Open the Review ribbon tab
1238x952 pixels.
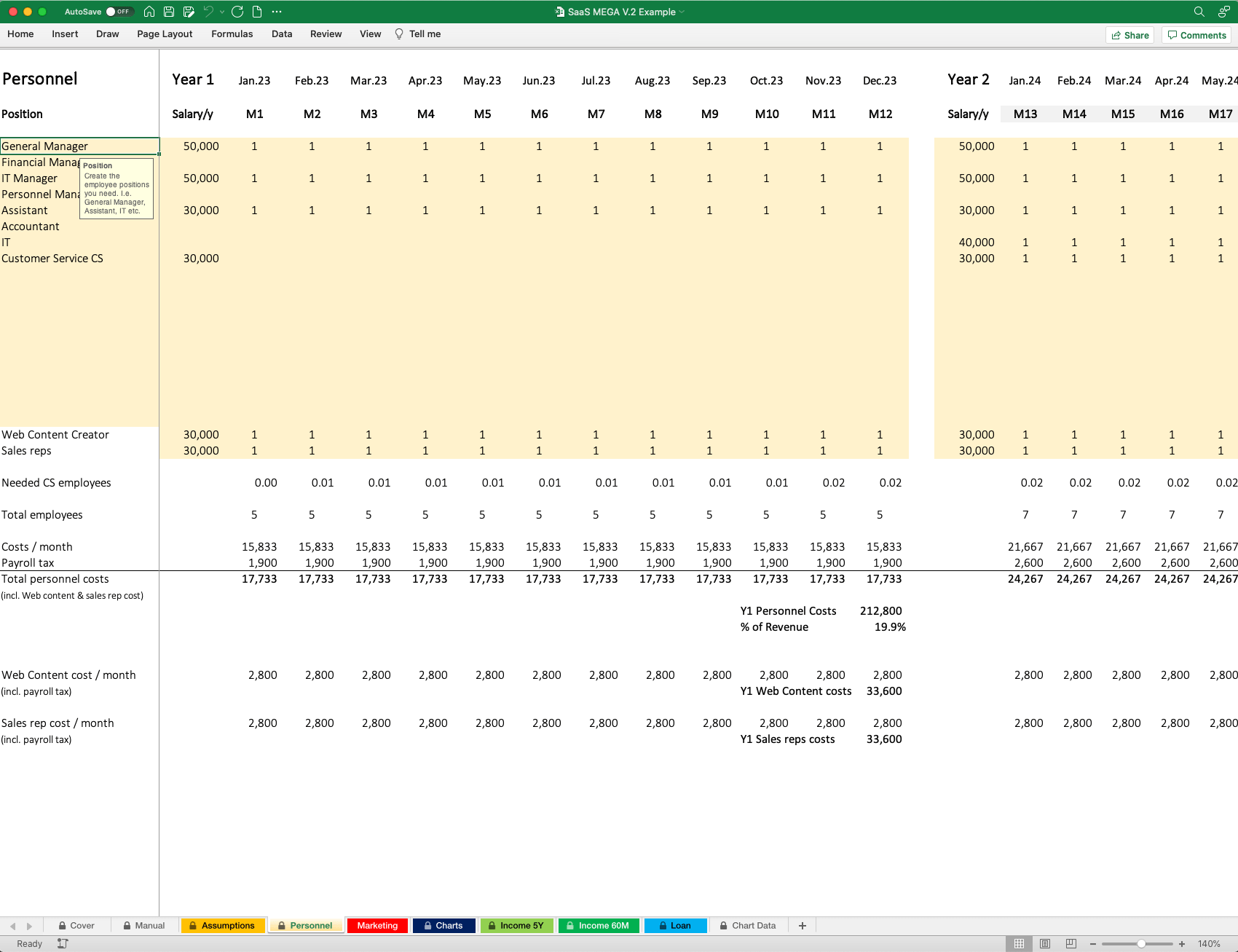point(326,34)
